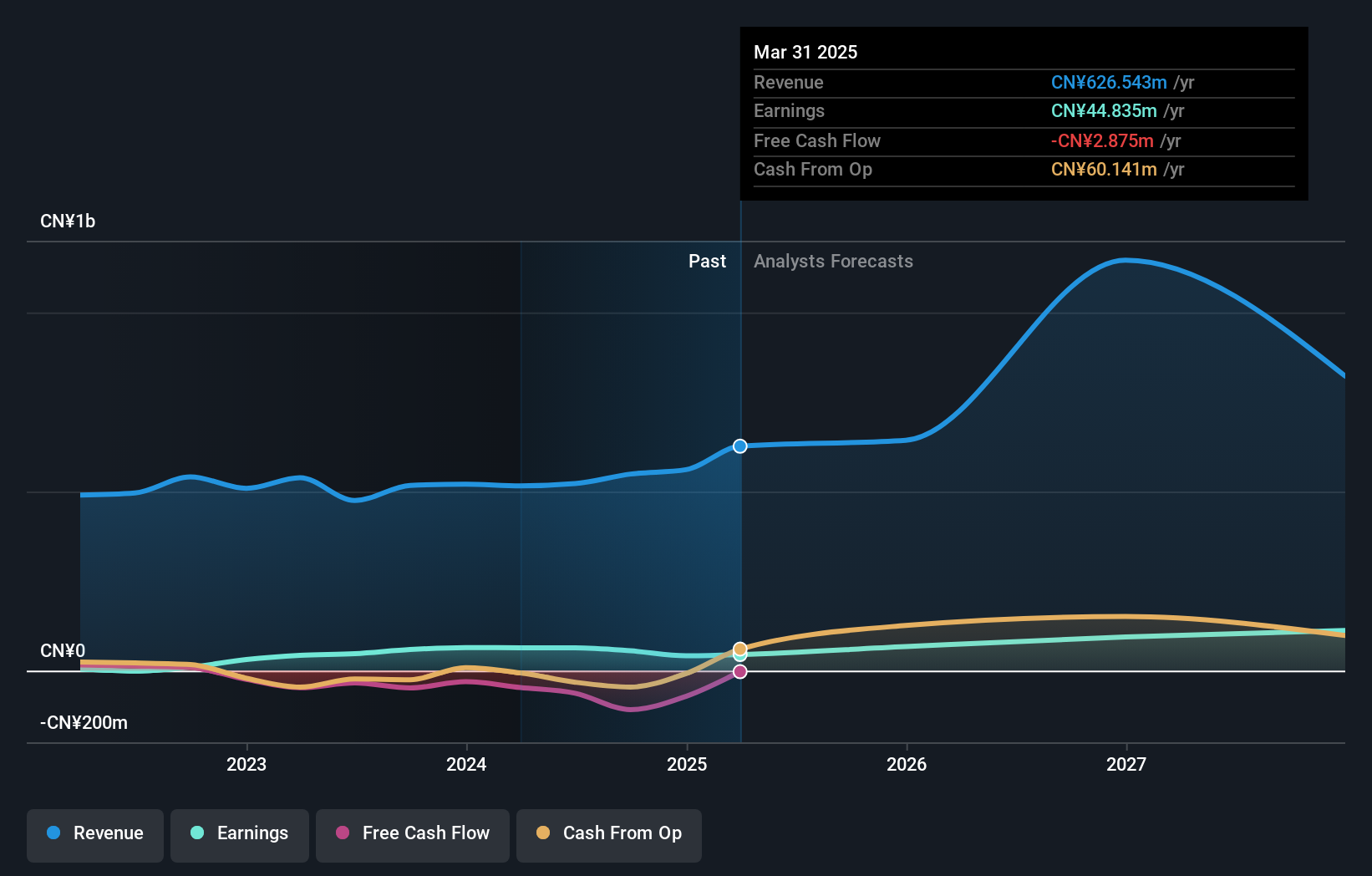The height and width of the screenshot is (876, 1372).
Task: Click the 2025 x-axis label
Action: click(687, 765)
